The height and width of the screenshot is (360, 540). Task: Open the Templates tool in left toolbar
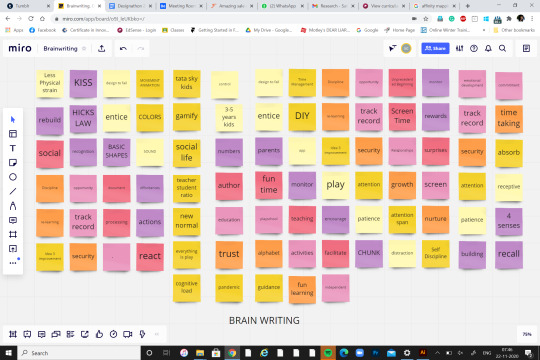[13, 134]
